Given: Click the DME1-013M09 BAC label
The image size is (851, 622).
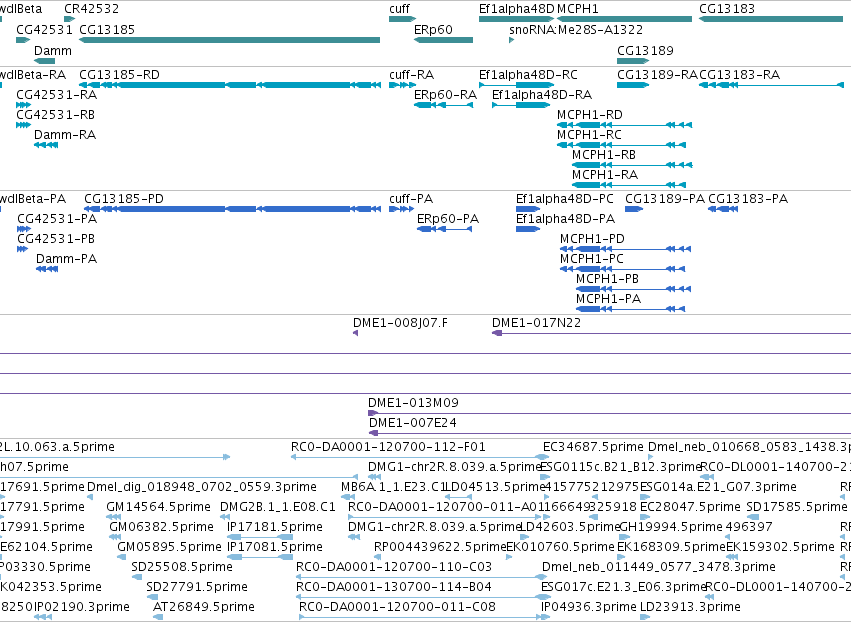Looking at the screenshot, I should (x=413, y=403).
